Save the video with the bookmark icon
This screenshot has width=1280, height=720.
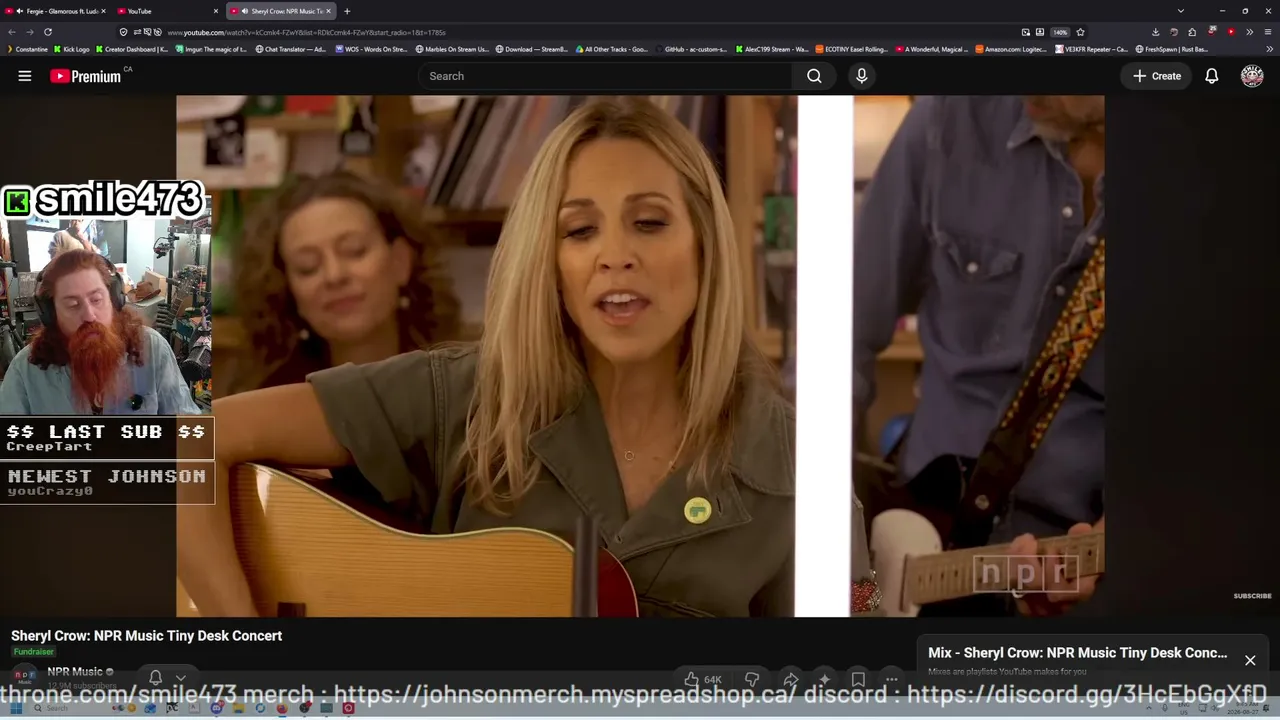[858, 680]
